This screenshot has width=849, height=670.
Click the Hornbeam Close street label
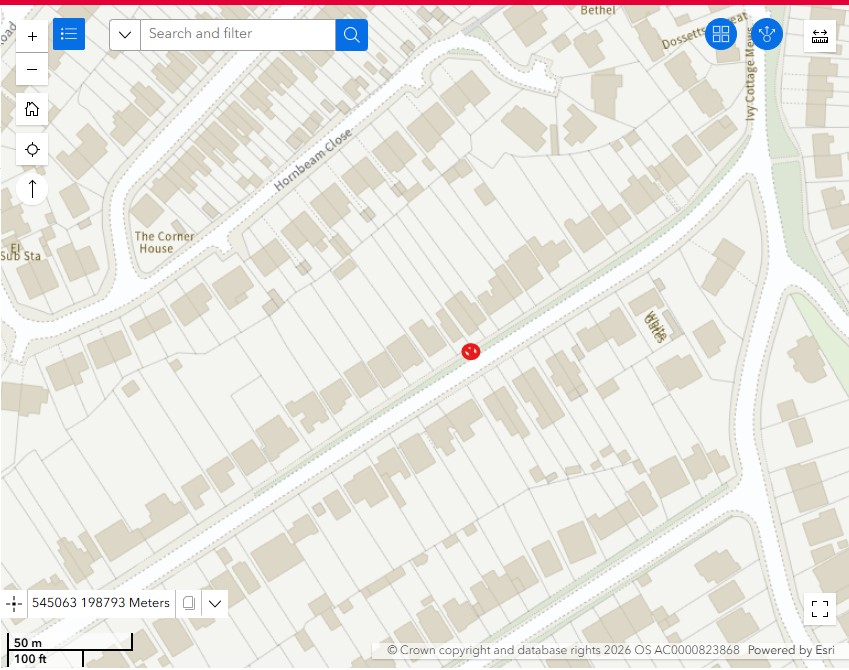(x=312, y=160)
